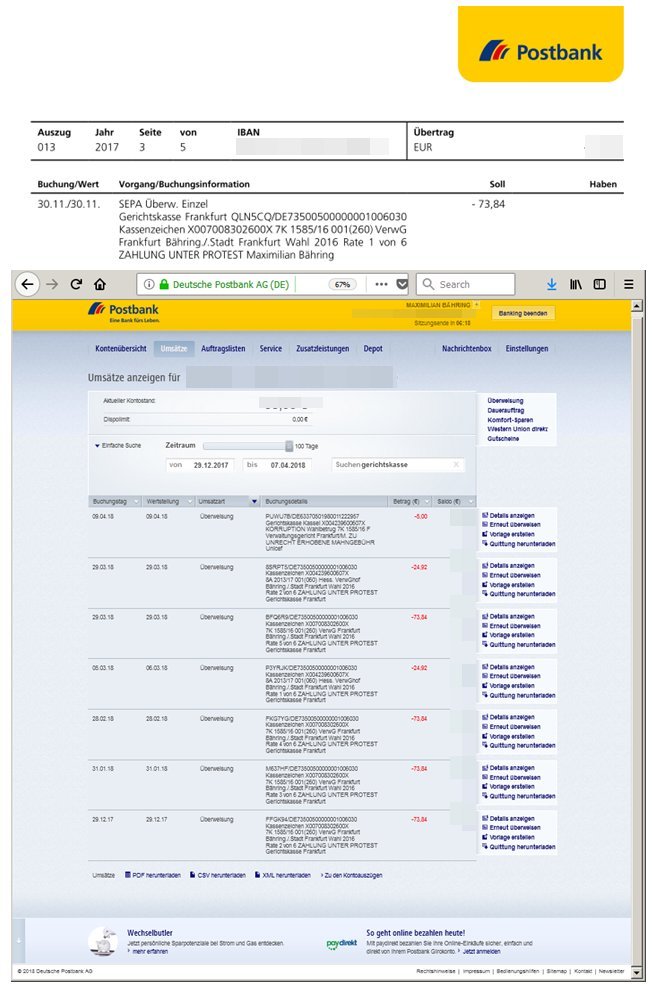Click the Zeitraum 100 Tage slider handle
Viewport: 654px width, 993px height.
click(x=288, y=446)
